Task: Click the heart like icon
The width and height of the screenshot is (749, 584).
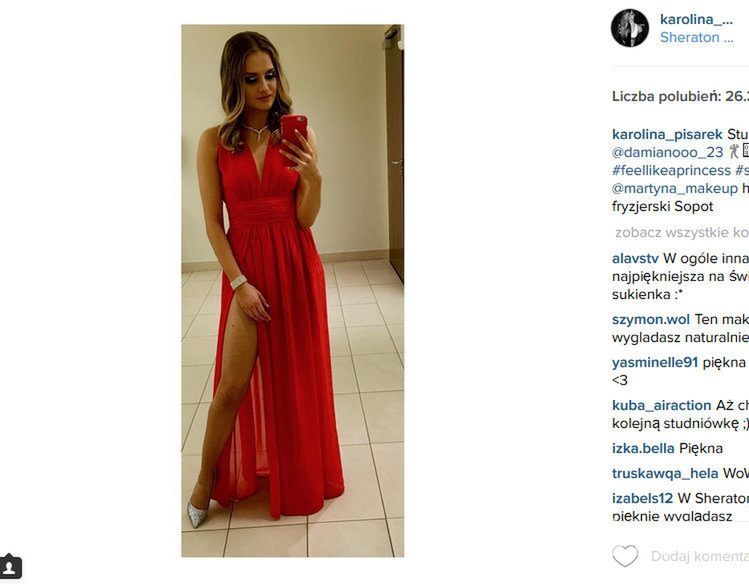Action: (x=625, y=556)
